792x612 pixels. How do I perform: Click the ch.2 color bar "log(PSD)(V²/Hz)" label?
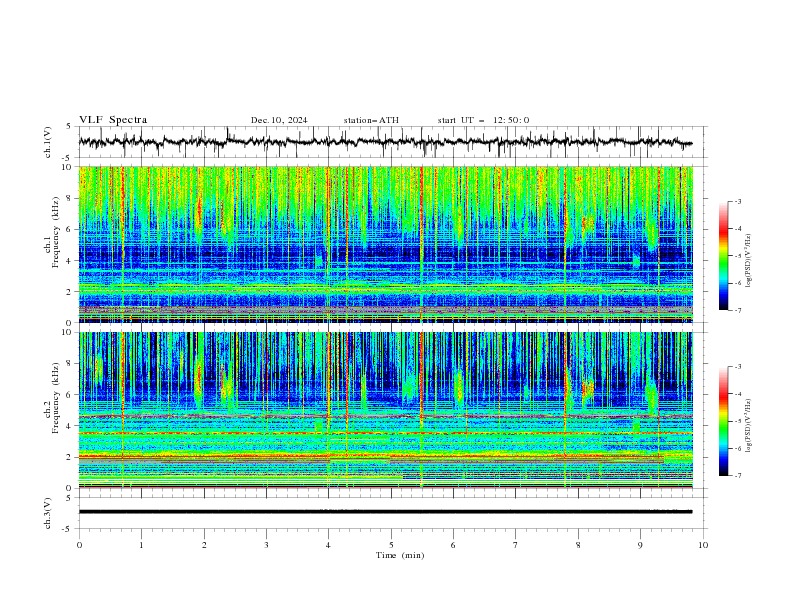[748, 425]
